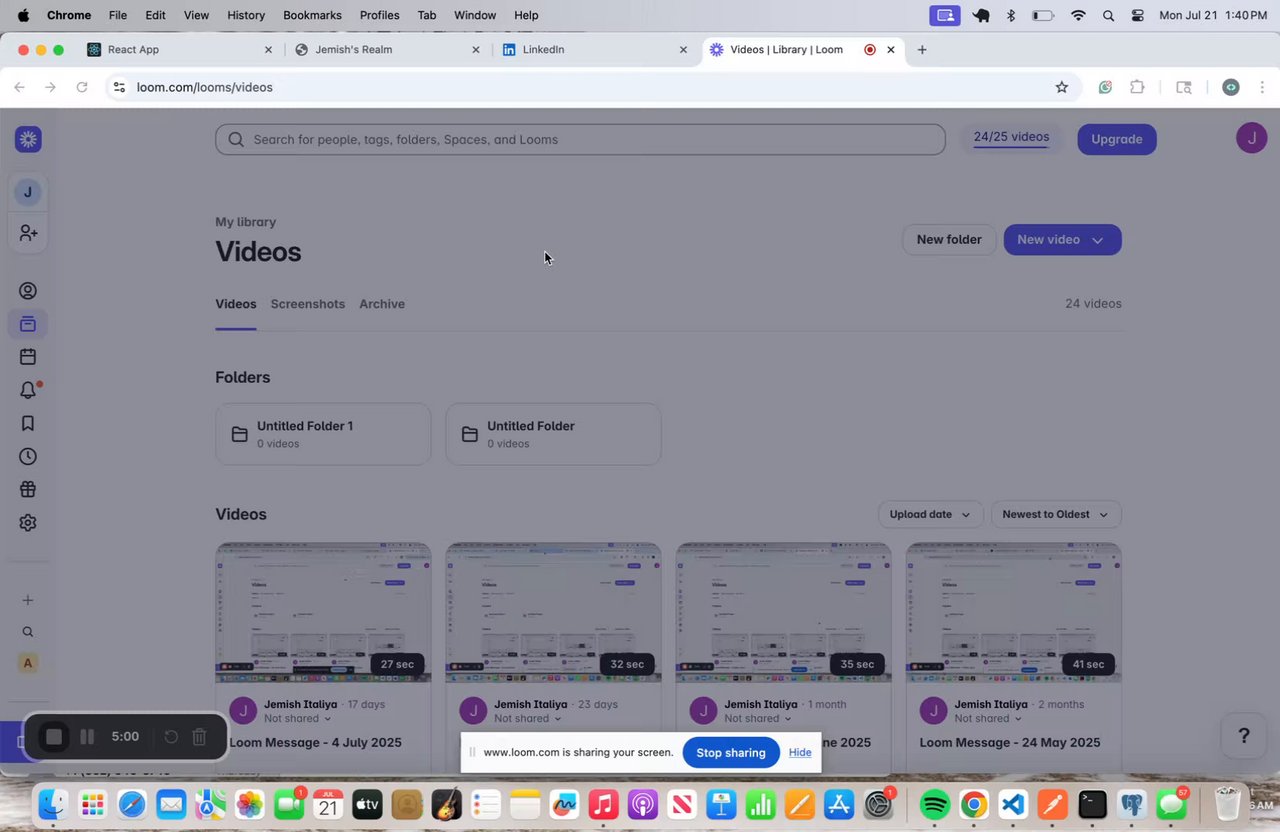This screenshot has width=1280, height=832.
Task: Expand 'Not shared' on the 24 May video
Action: click(988, 718)
